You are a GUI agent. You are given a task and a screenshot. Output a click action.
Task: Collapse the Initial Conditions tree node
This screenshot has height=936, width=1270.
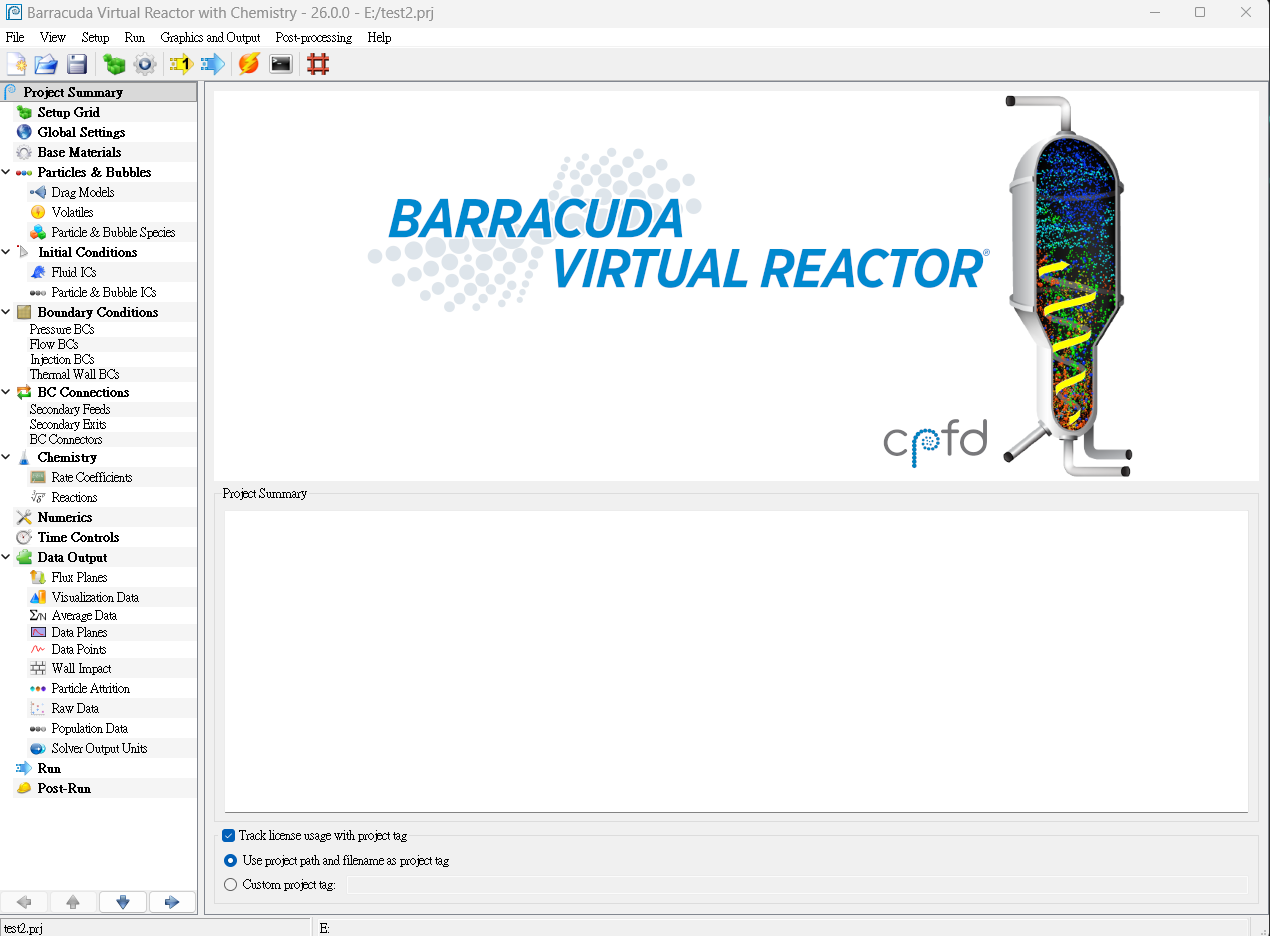[x=7, y=252]
